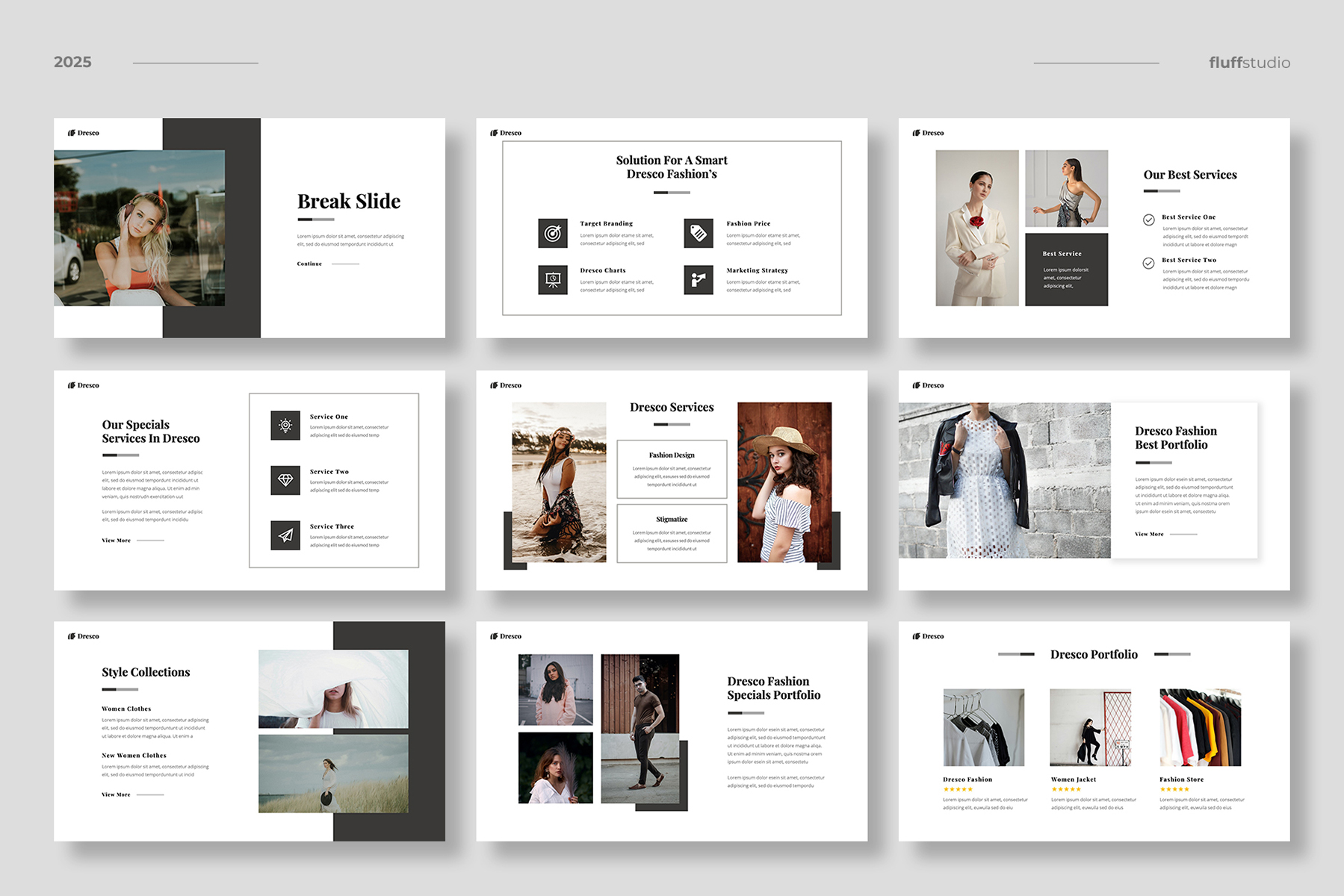Select the Service Two diamond icon
The width and height of the screenshot is (1344, 896).
click(285, 480)
